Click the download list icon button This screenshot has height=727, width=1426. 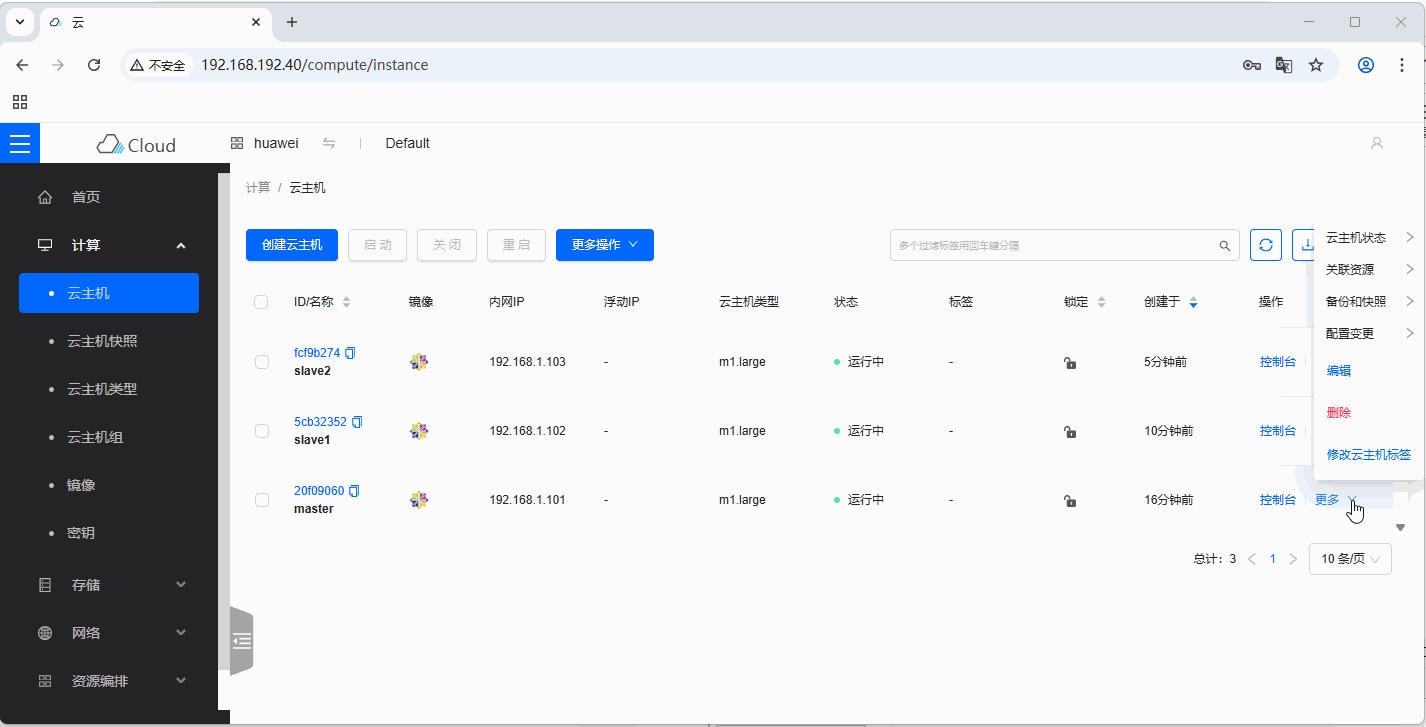[x=1304, y=245]
